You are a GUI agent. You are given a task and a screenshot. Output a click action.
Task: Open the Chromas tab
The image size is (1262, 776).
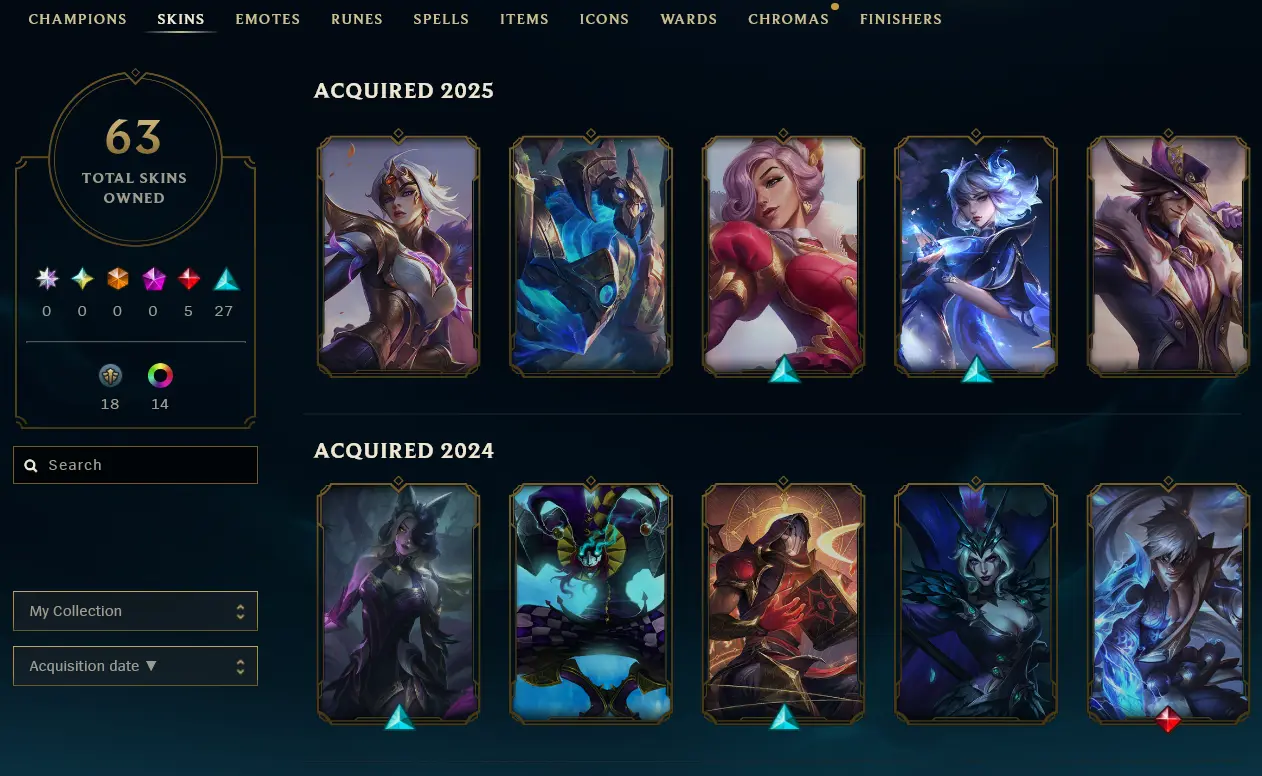tap(788, 19)
